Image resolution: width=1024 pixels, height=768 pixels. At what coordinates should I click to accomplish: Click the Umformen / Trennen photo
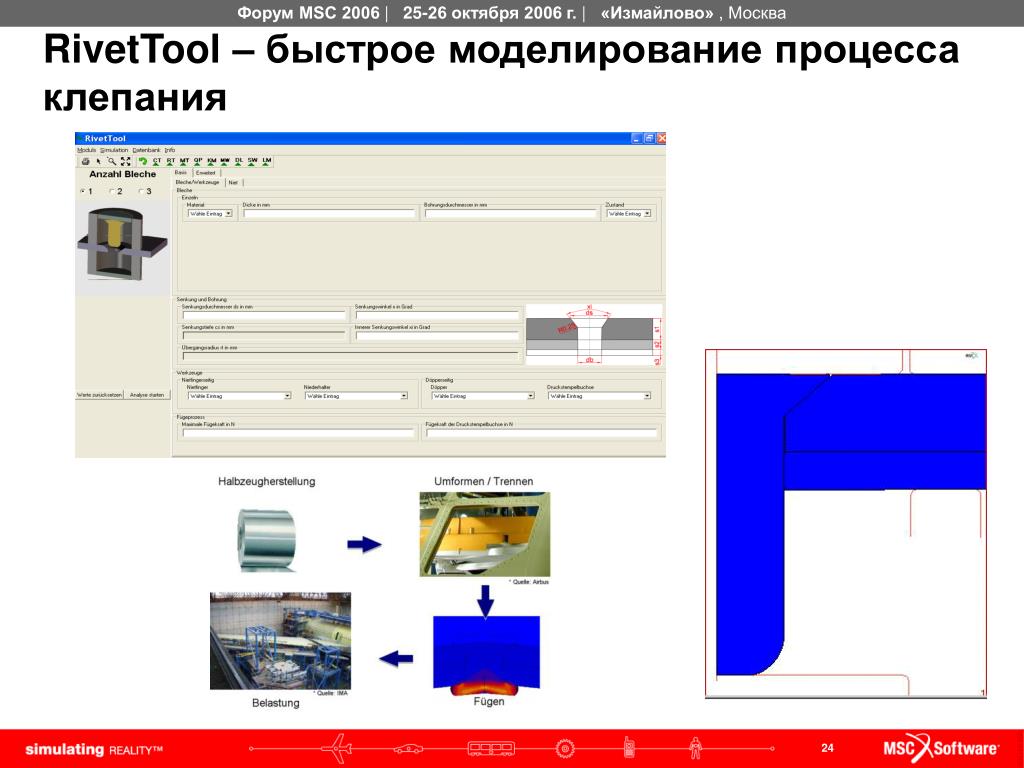[x=485, y=534]
